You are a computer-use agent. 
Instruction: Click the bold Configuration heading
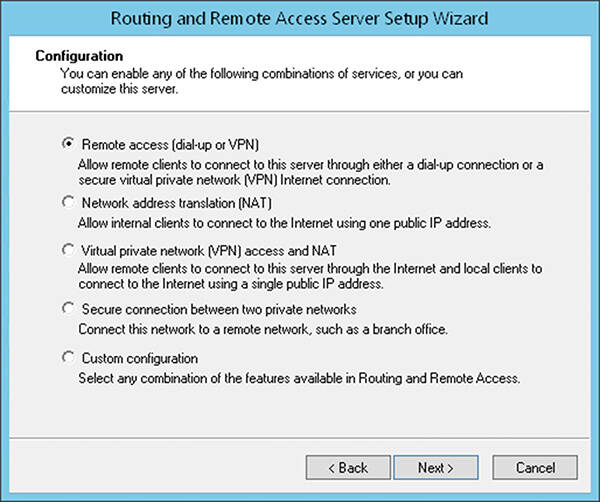click(x=79, y=56)
